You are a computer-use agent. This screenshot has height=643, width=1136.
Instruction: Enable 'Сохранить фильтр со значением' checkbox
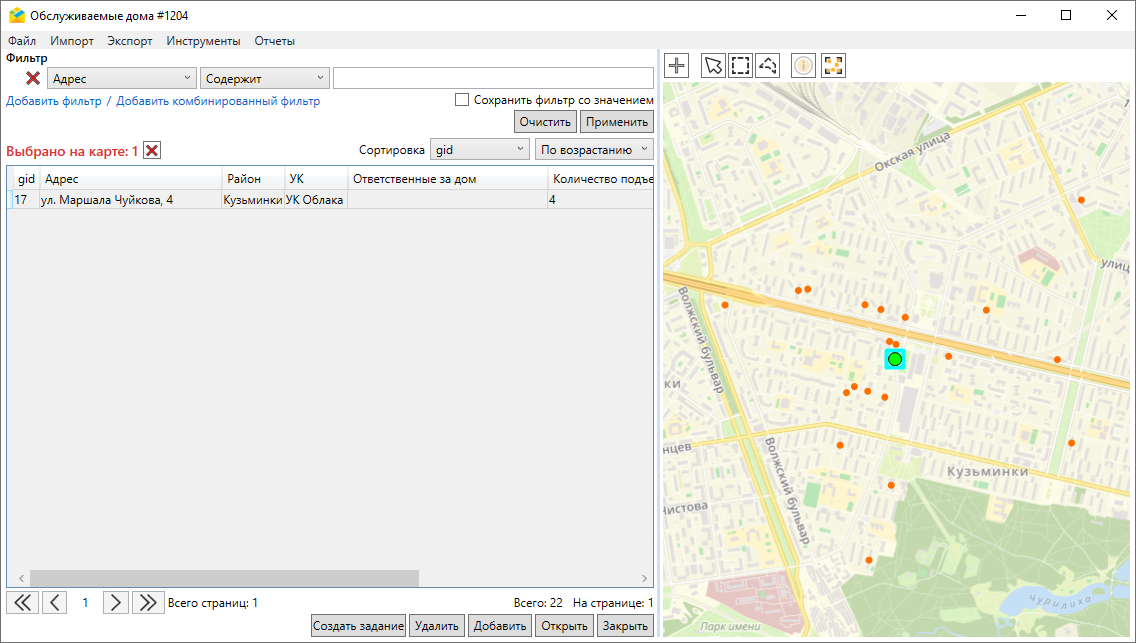462,100
